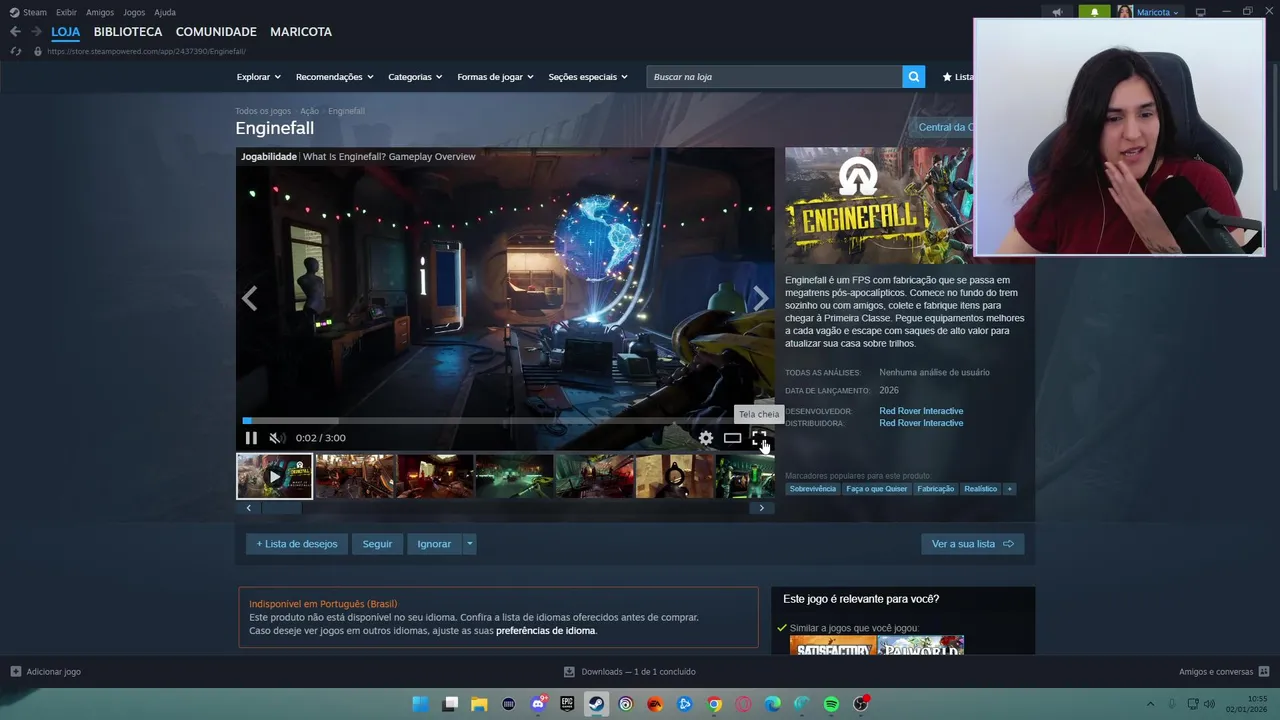This screenshot has height=720, width=1280.
Task: Navigate forward with the forward arrow
Action: click(x=37, y=32)
